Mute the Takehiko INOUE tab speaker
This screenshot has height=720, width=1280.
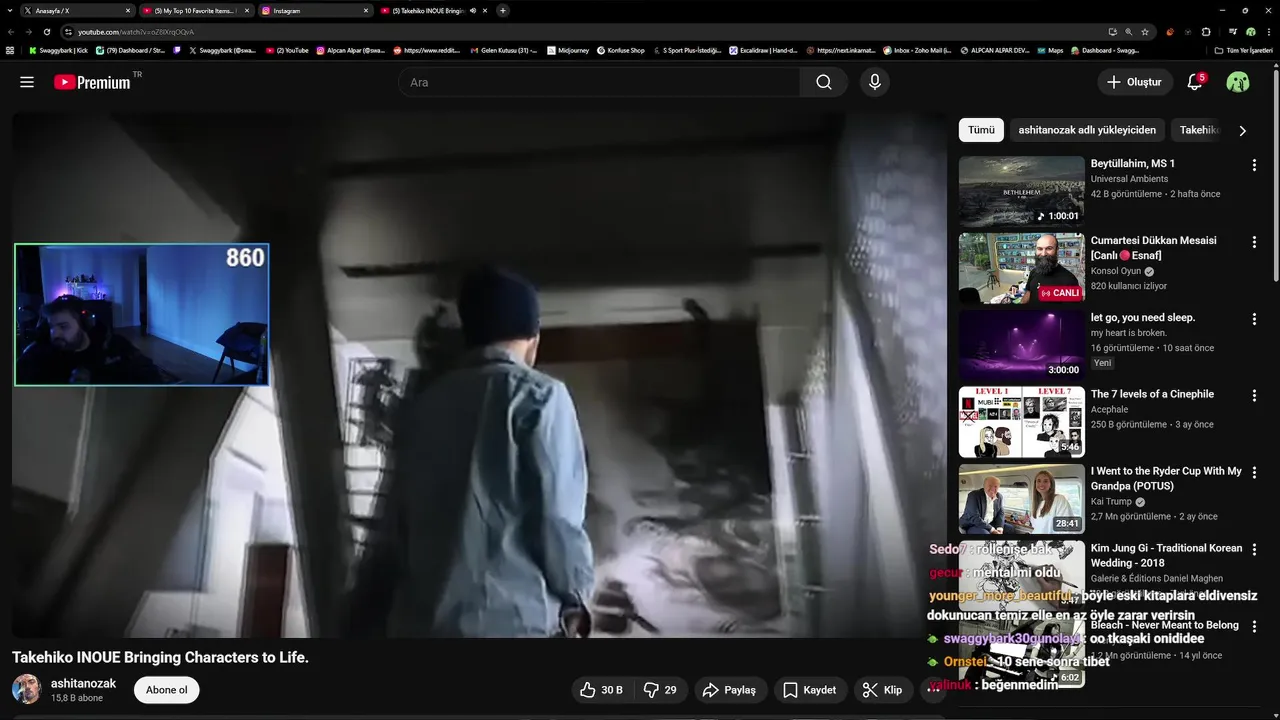(x=473, y=10)
